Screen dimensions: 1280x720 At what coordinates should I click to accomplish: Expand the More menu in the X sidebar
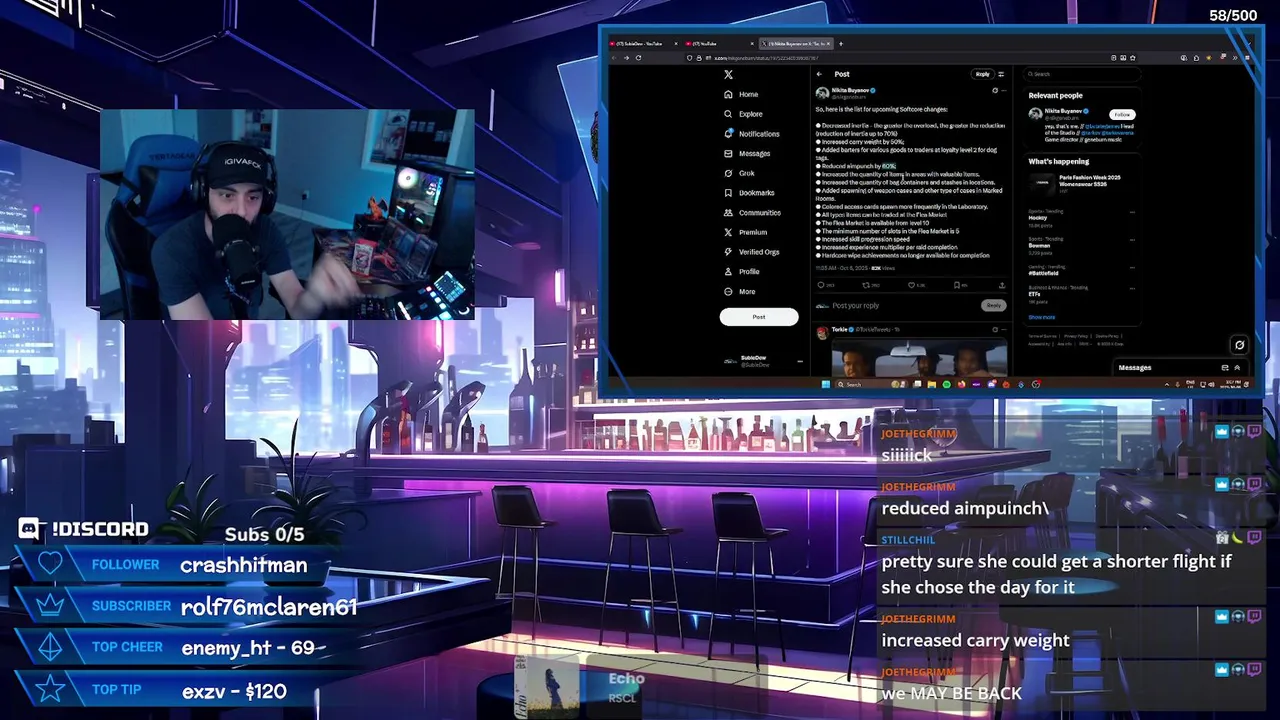[740, 292]
